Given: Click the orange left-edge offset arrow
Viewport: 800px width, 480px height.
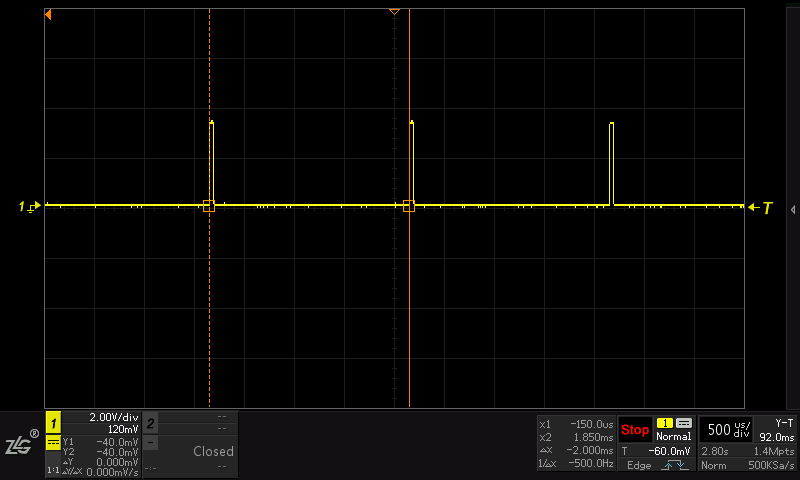Looking at the screenshot, I should pyautogui.click(x=48, y=15).
